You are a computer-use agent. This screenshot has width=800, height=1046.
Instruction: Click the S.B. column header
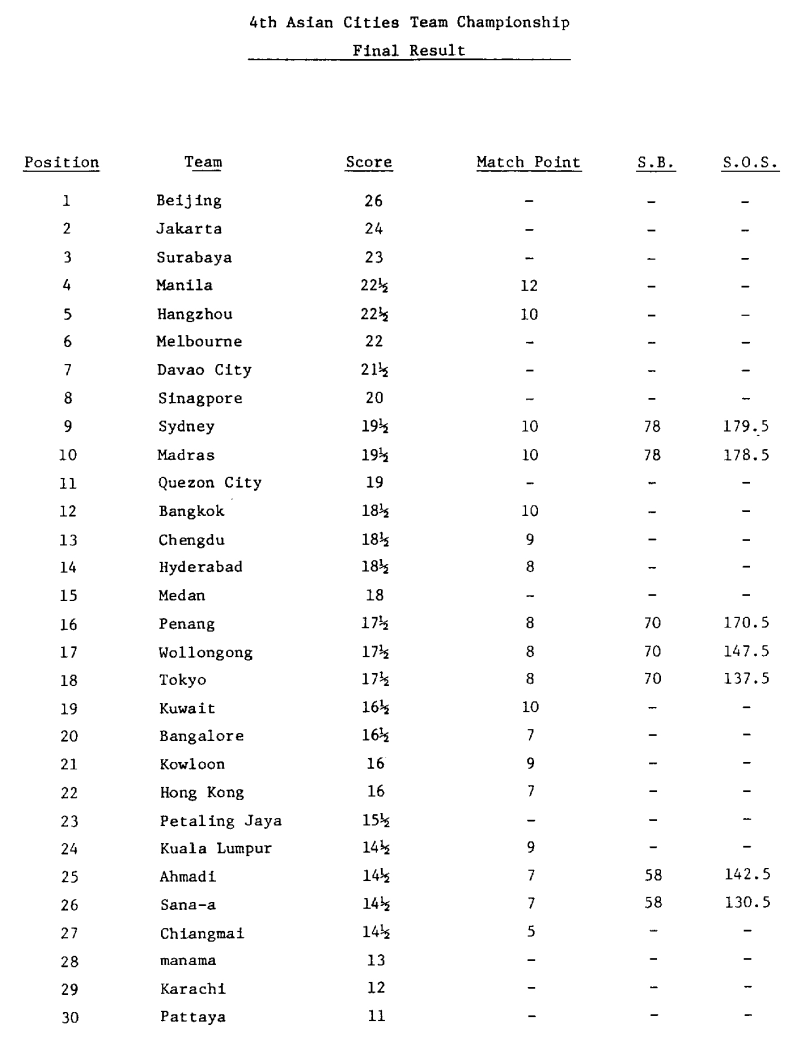[x=656, y=163]
